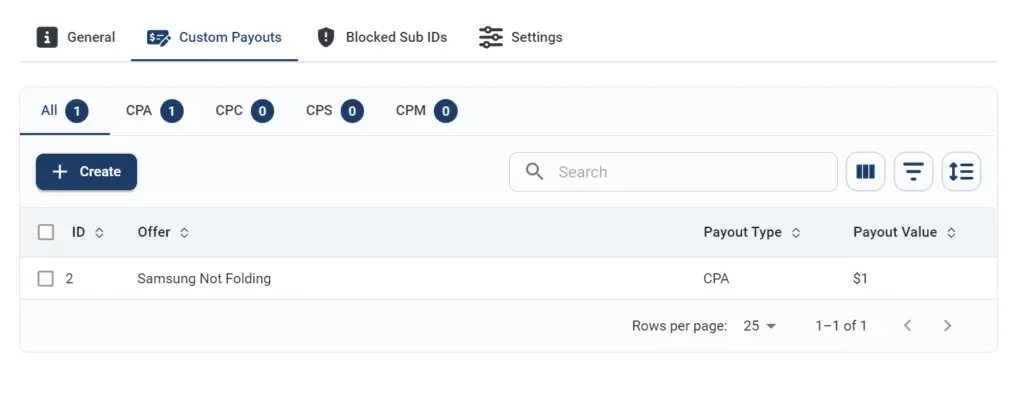Click the Create button
1024x393 pixels.
coord(86,172)
